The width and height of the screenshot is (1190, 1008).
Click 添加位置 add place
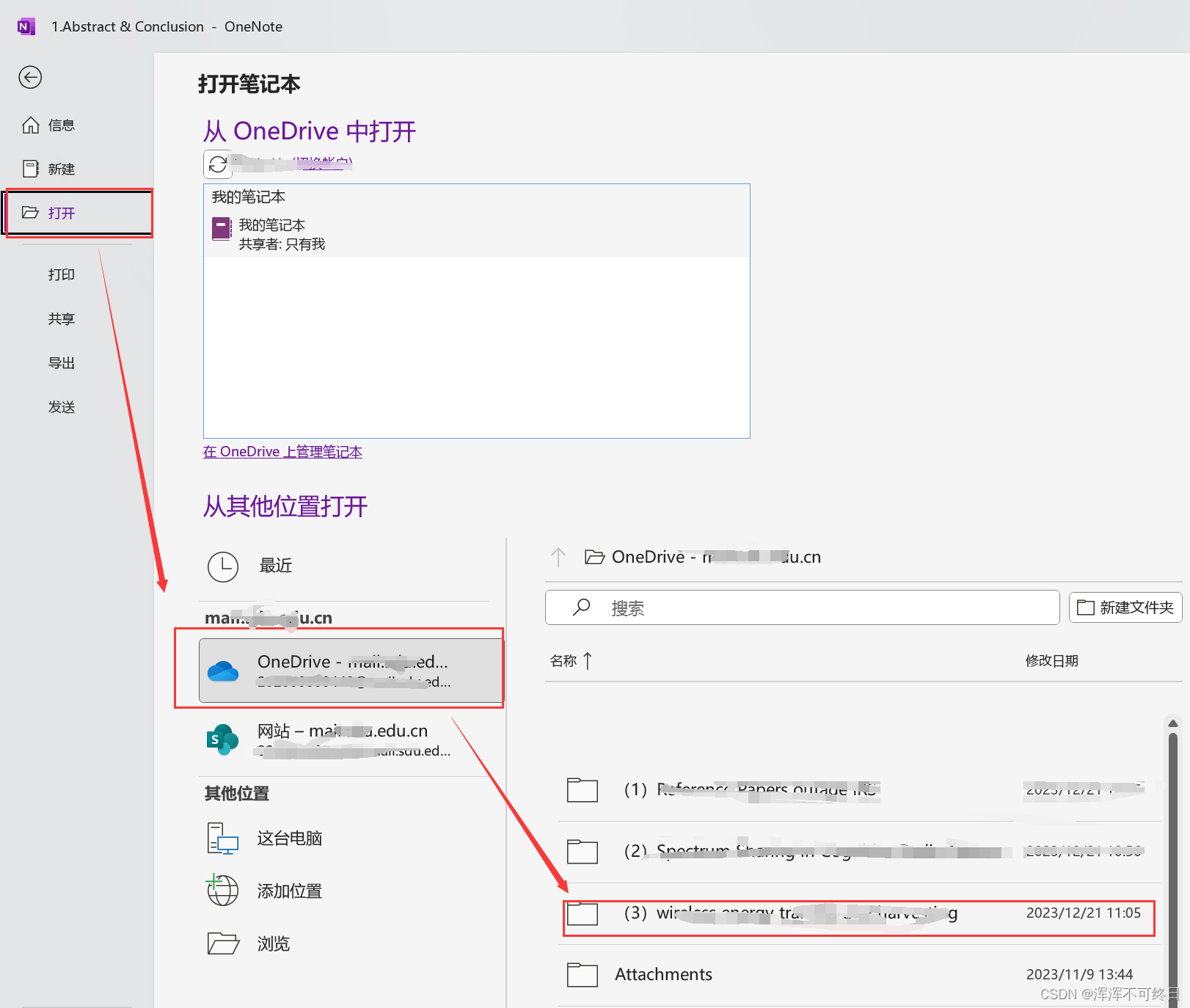point(345,891)
